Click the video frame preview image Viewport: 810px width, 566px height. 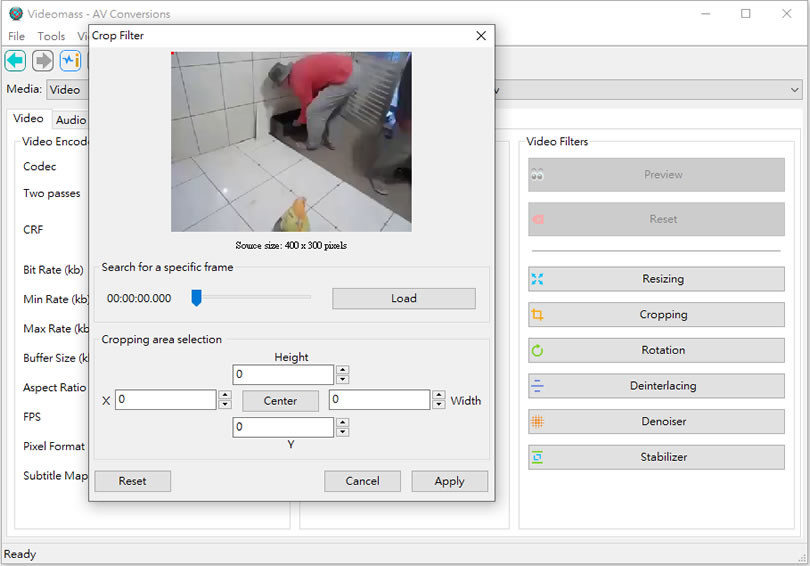(291, 142)
